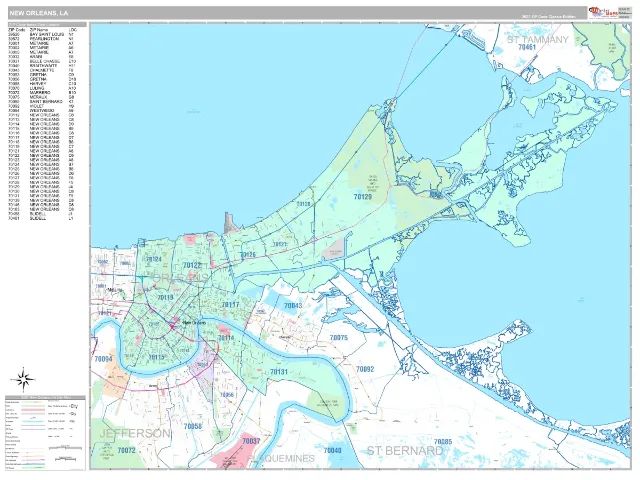Click the "HARVEY" index row

[x=42, y=84]
